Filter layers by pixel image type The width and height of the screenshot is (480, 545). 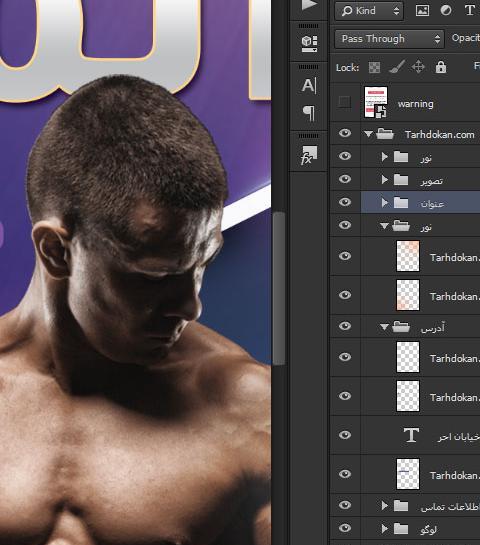coord(422,11)
